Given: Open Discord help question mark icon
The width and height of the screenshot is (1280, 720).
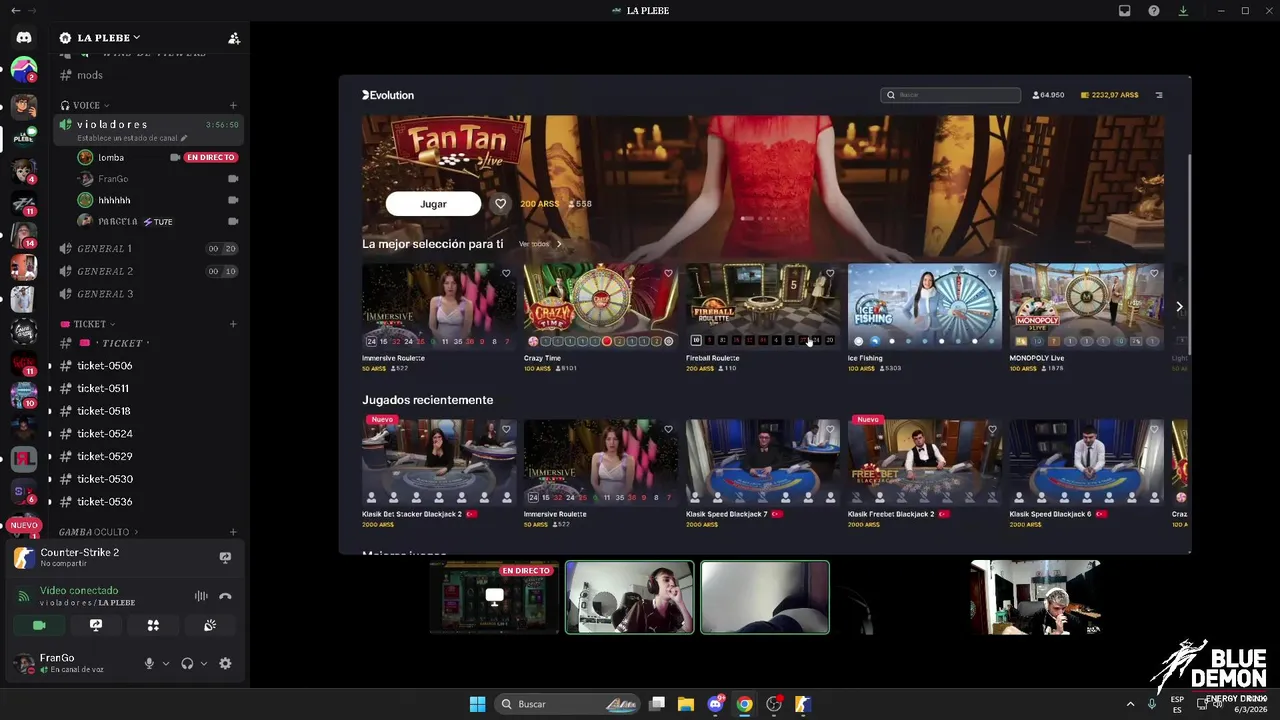Looking at the screenshot, I should coord(1154,10).
